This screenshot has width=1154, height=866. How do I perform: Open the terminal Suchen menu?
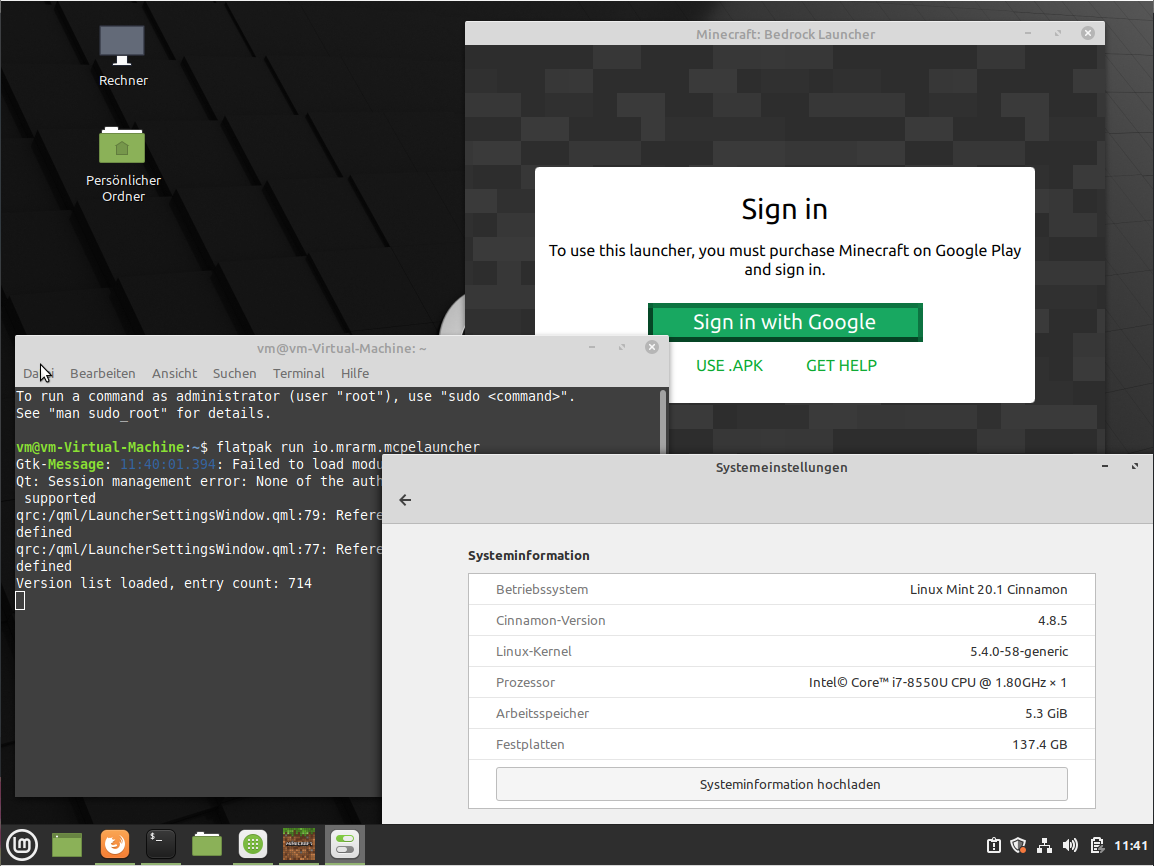click(234, 373)
